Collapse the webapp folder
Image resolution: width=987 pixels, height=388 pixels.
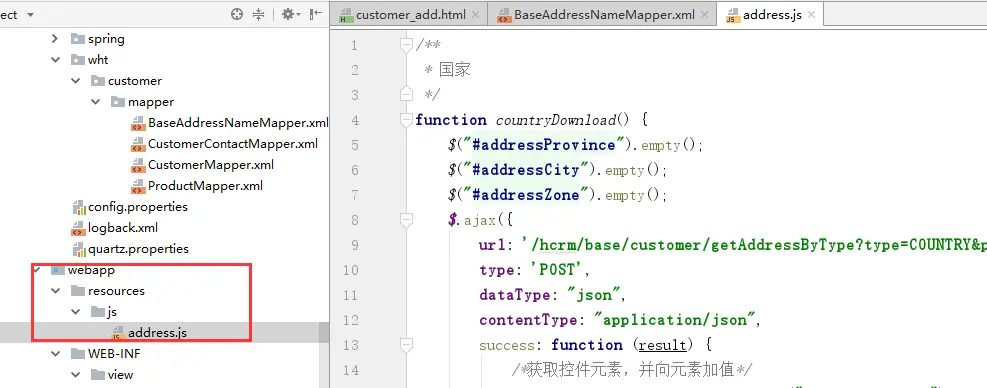[x=36, y=270]
